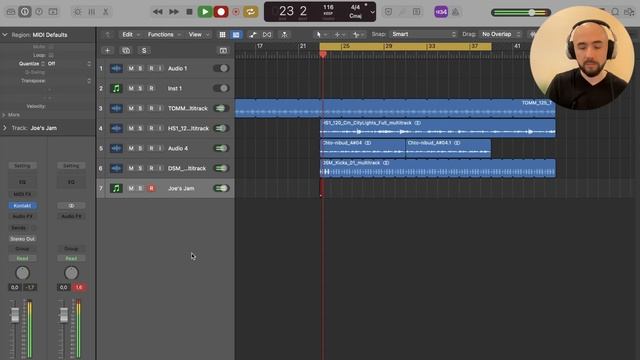Disable record on Joe's Jam track
640x360 pixels.
click(151, 189)
